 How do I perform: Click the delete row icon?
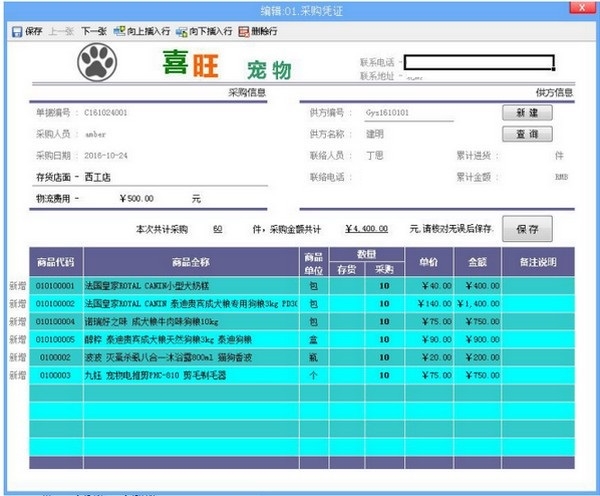click(243, 31)
